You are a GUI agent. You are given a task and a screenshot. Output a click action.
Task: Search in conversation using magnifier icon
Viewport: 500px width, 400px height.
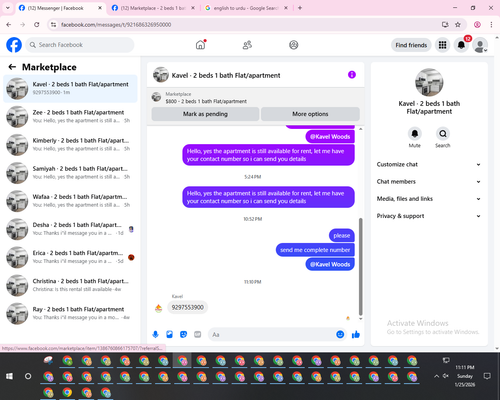click(x=443, y=134)
